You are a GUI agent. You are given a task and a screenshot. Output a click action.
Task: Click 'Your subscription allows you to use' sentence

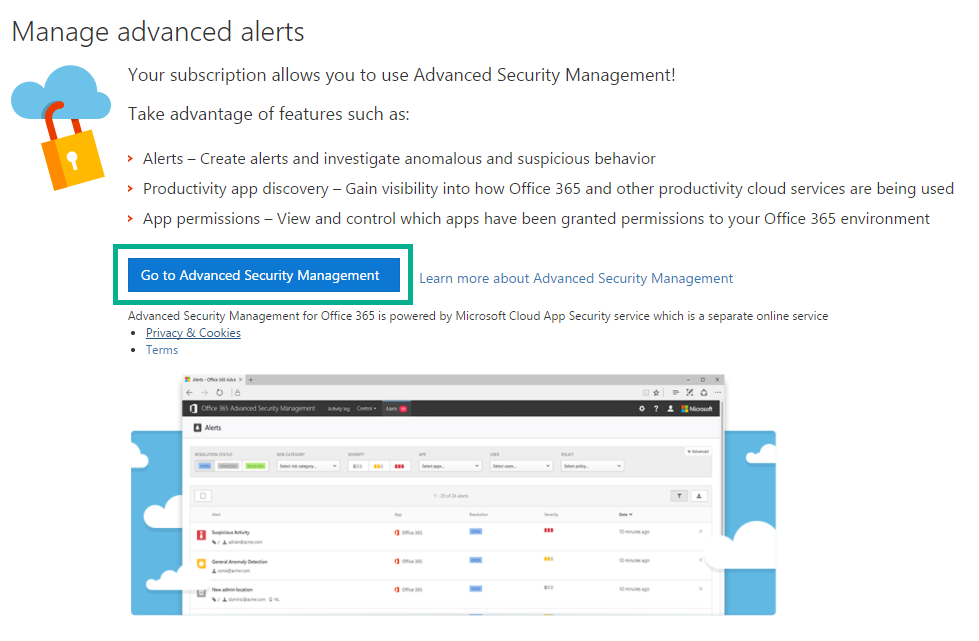pyautogui.click(x=401, y=75)
